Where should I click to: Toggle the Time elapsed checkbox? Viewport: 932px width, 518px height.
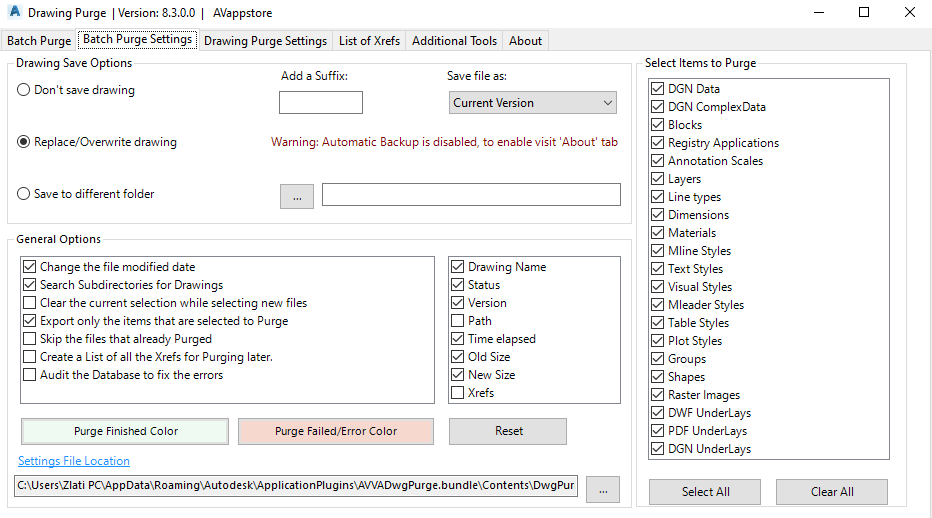pos(458,339)
